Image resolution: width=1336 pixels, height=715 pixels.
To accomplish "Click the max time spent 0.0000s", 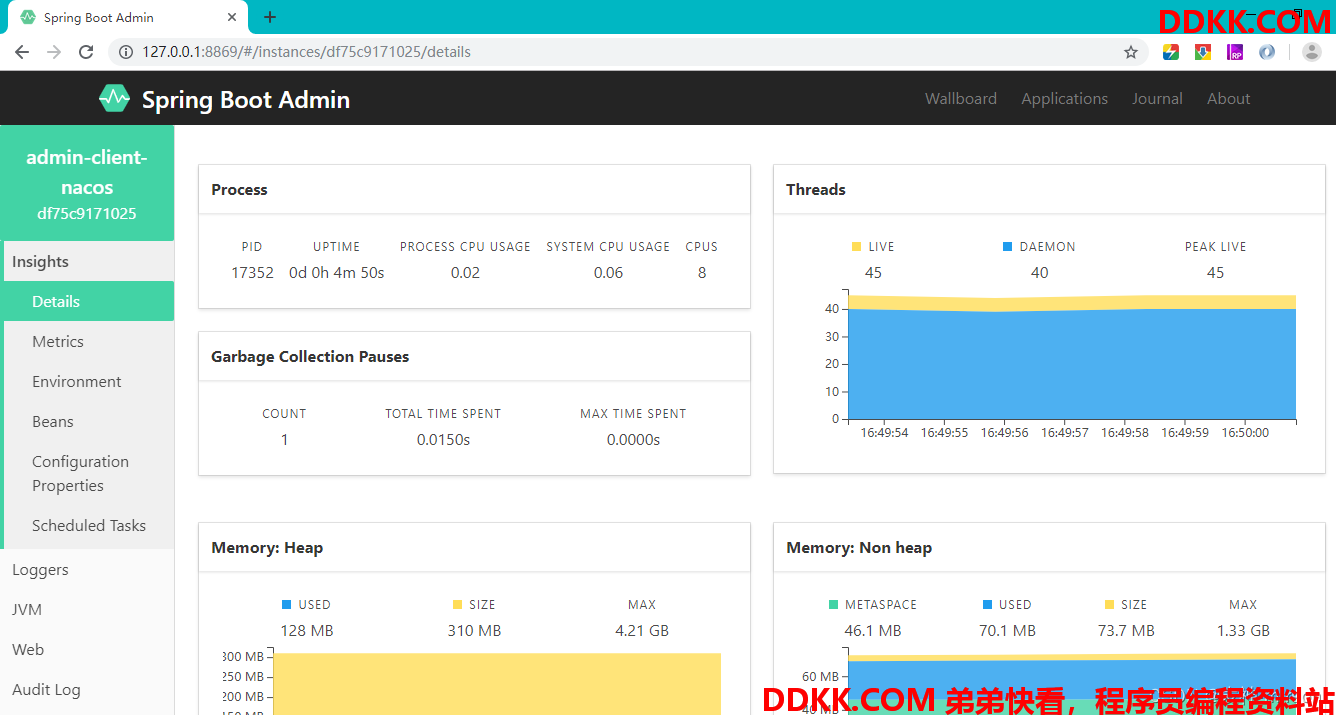I will pyautogui.click(x=633, y=439).
